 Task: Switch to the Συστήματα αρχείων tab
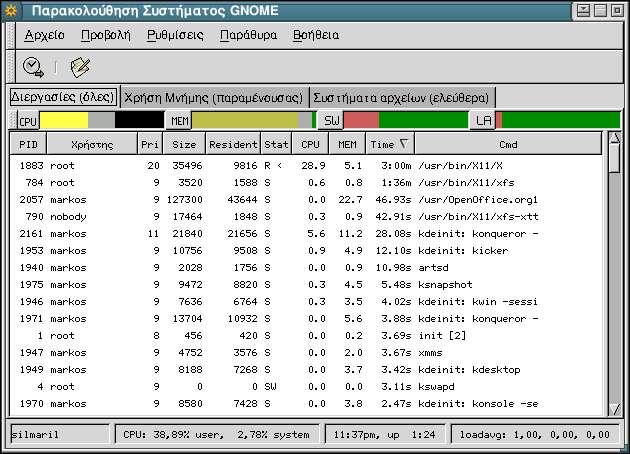(401, 98)
